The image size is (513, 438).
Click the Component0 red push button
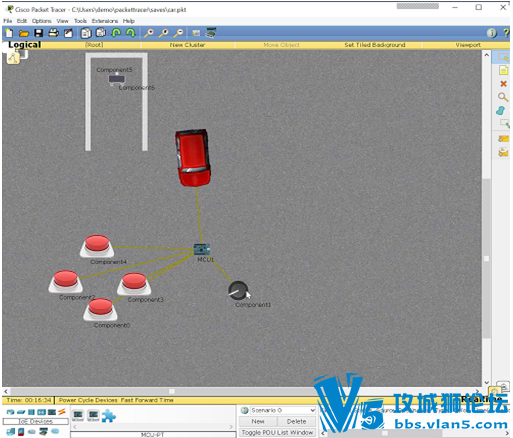coord(100,309)
